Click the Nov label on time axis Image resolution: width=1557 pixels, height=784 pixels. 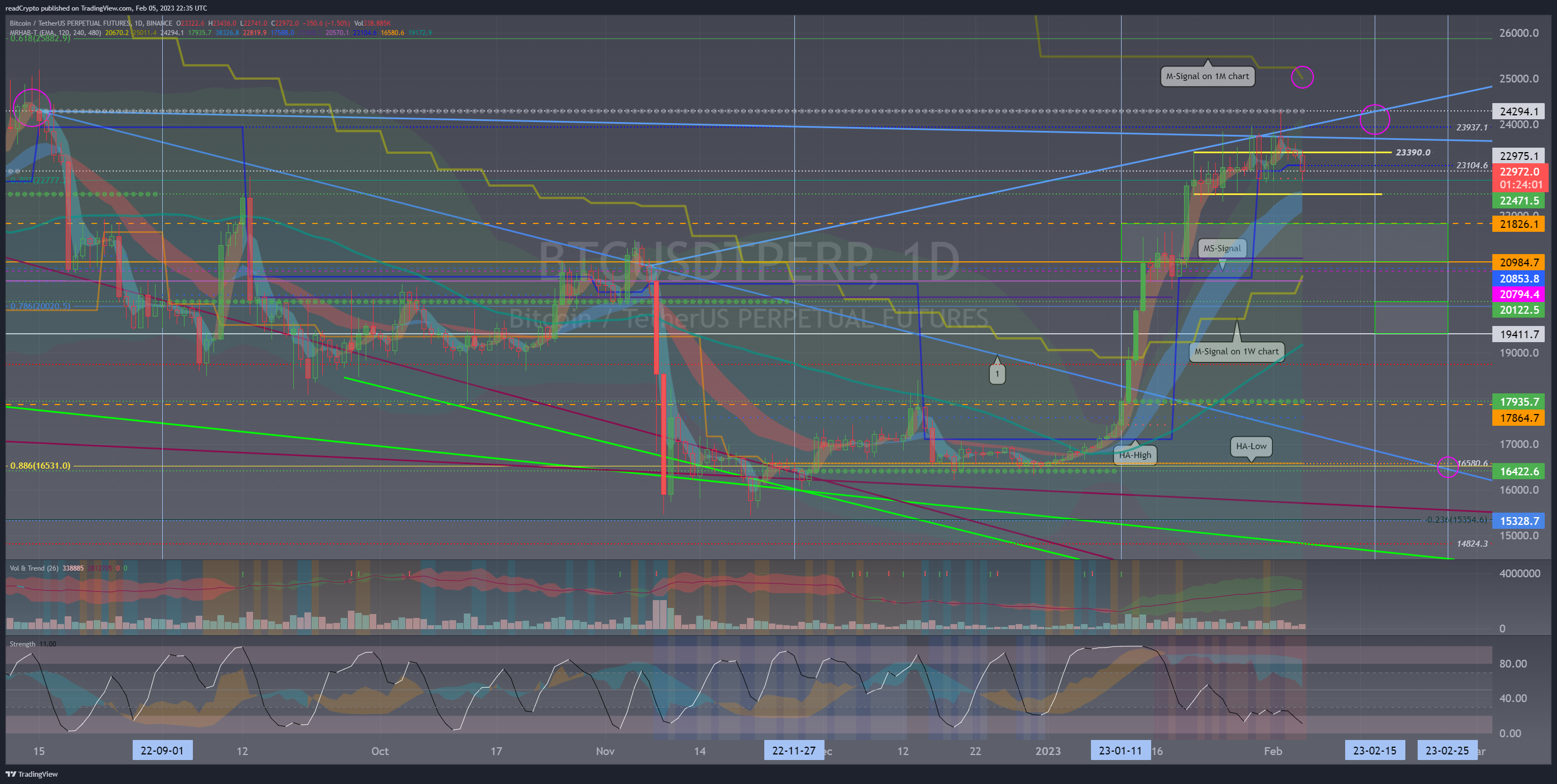point(605,751)
